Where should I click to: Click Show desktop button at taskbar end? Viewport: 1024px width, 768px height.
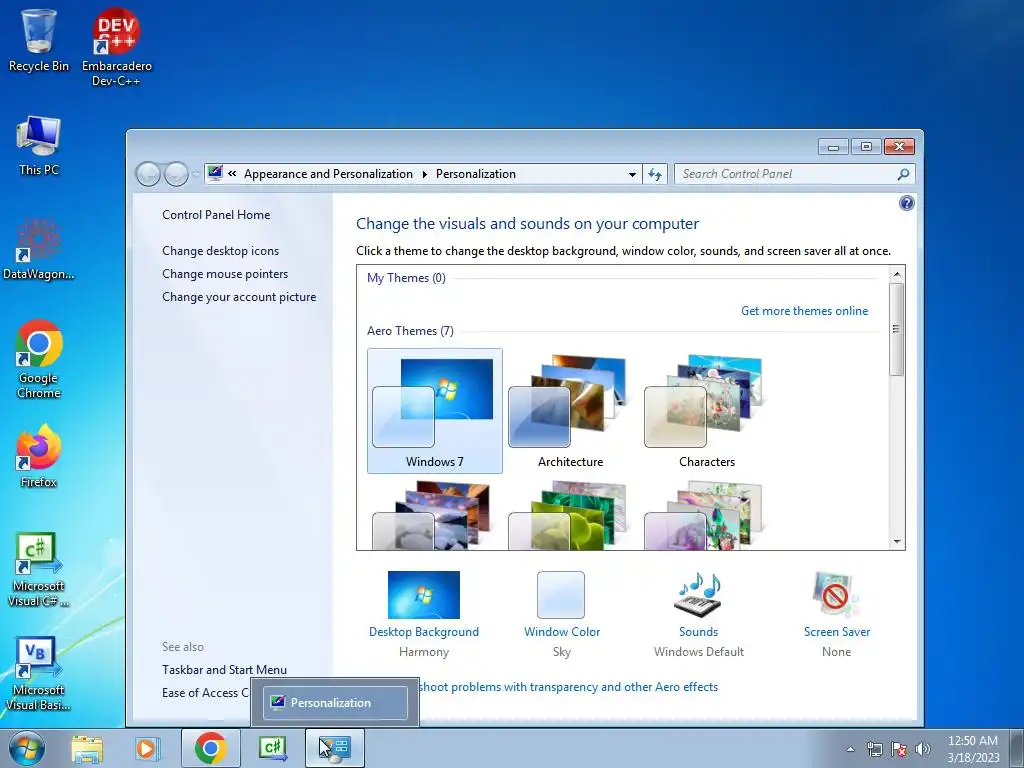tap(1016, 748)
